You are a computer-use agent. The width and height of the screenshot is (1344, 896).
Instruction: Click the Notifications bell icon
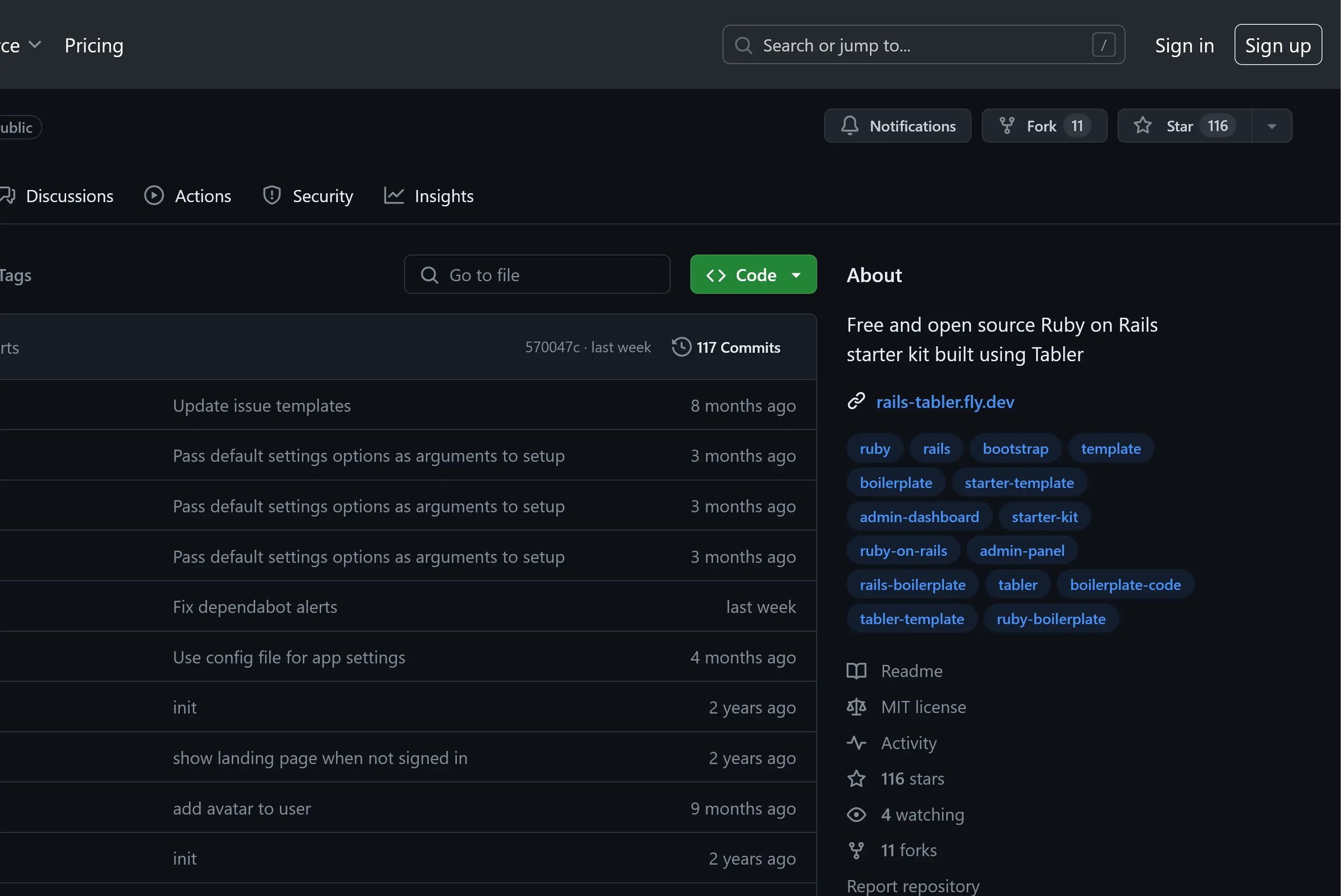(x=850, y=126)
